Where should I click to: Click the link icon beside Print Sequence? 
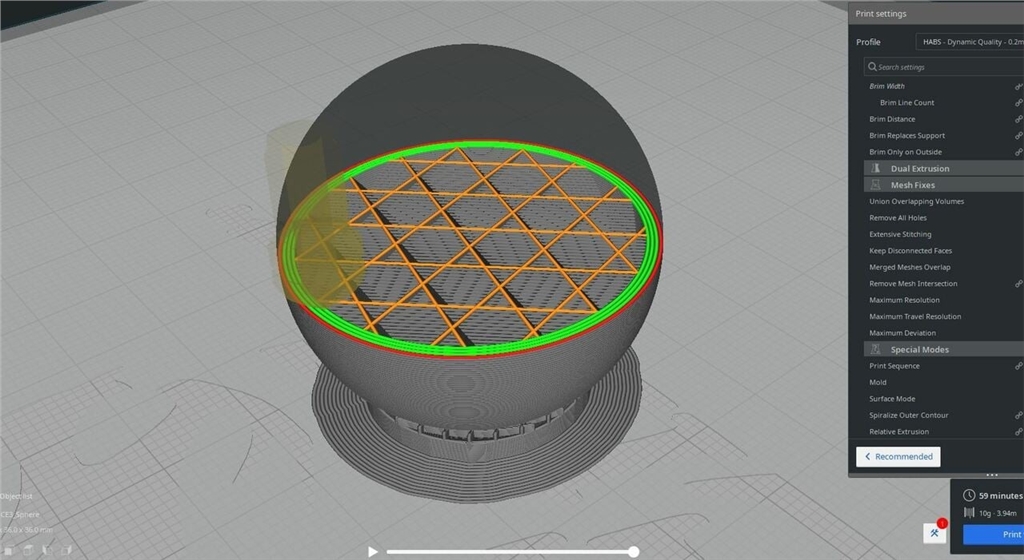tap(1018, 366)
